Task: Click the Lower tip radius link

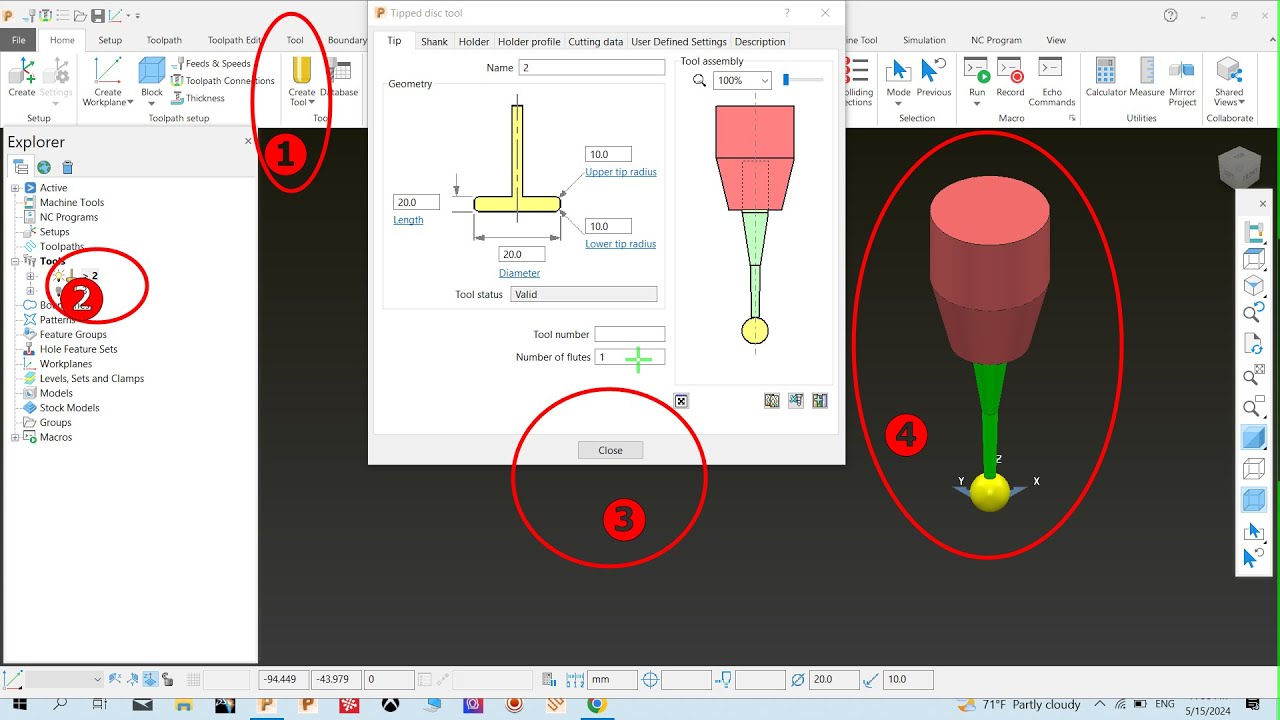Action: [x=621, y=244]
